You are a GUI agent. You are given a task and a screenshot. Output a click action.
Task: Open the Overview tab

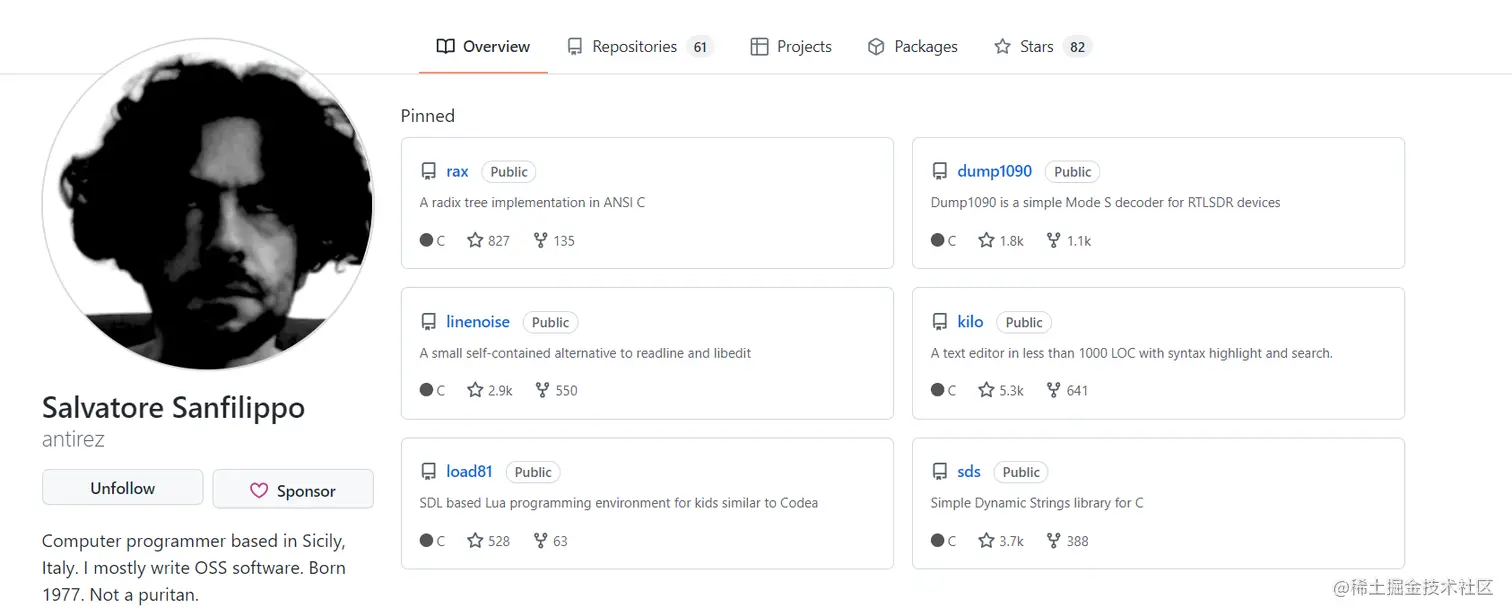[x=484, y=47]
